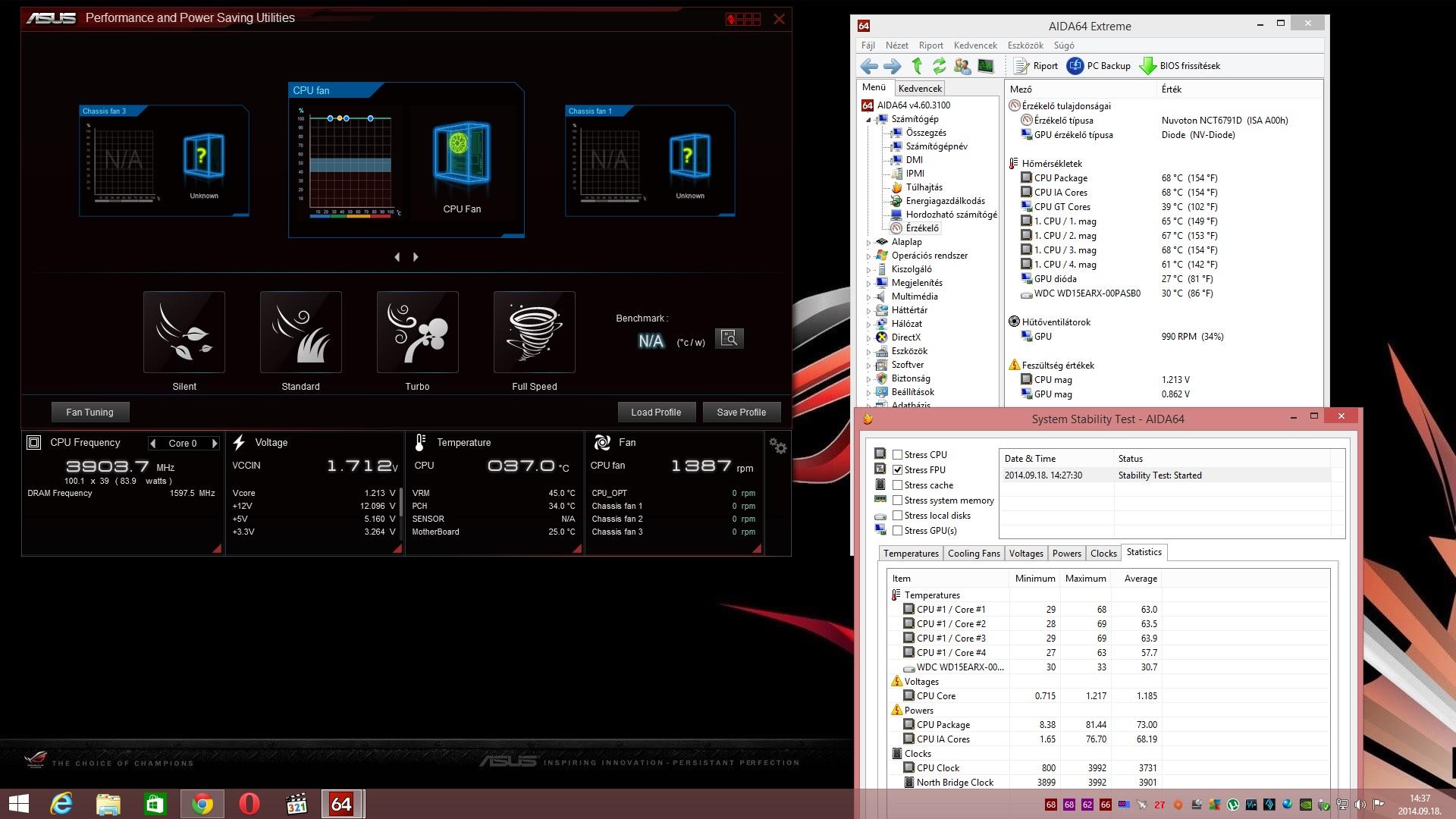The height and width of the screenshot is (819, 1456).
Task: Show the next fan with right carousel arrow
Action: point(416,257)
